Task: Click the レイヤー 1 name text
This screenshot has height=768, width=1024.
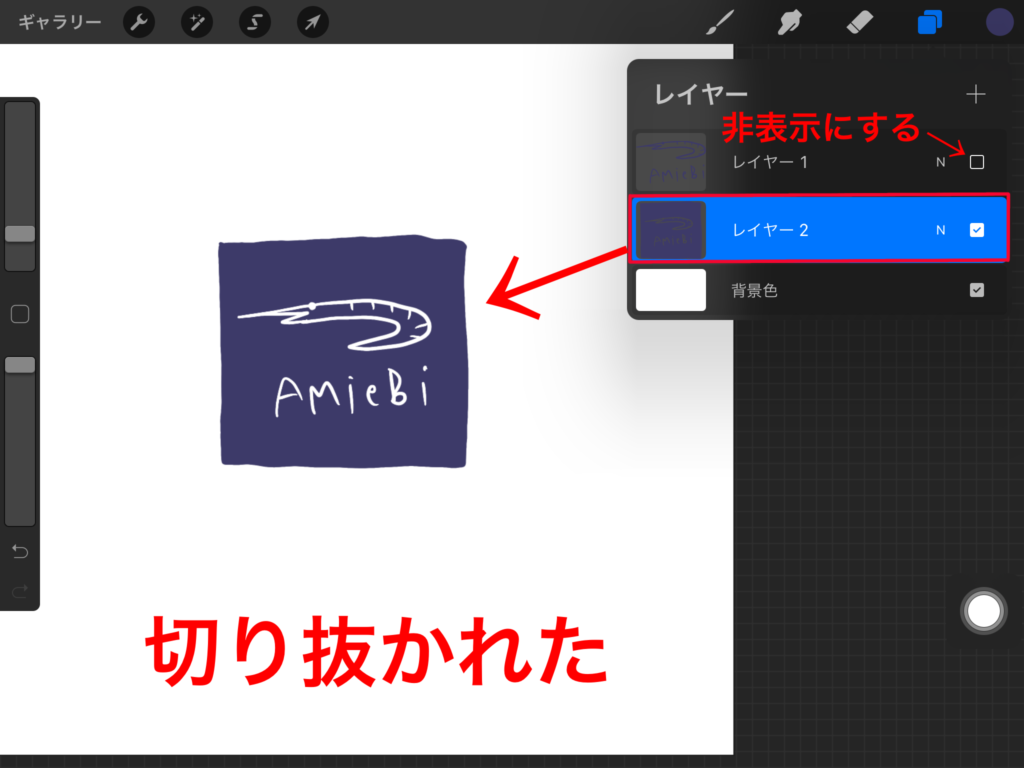Action: tap(770, 162)
